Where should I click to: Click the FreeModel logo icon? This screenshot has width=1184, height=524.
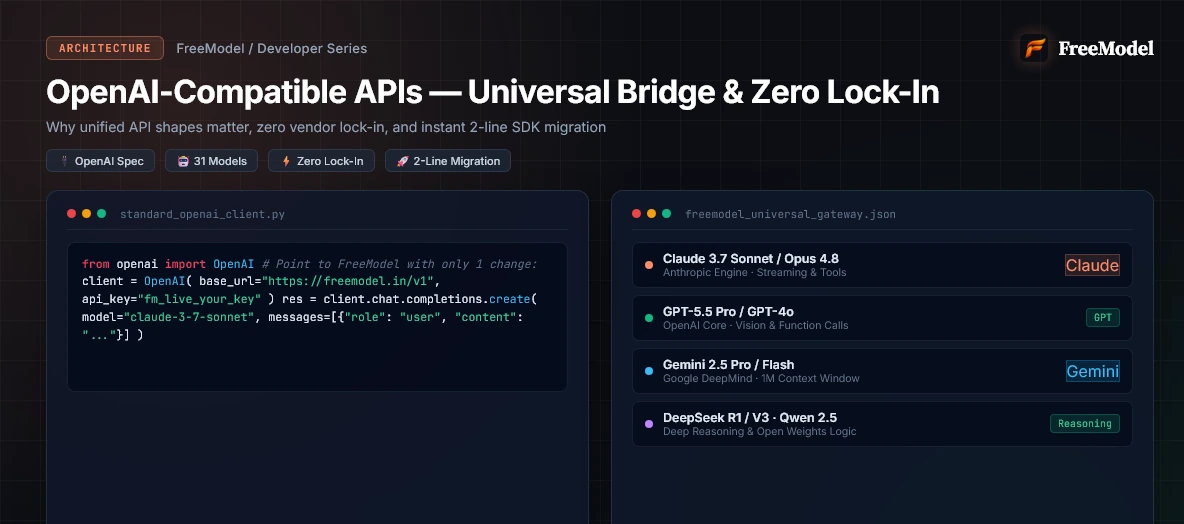[1034, 48]
